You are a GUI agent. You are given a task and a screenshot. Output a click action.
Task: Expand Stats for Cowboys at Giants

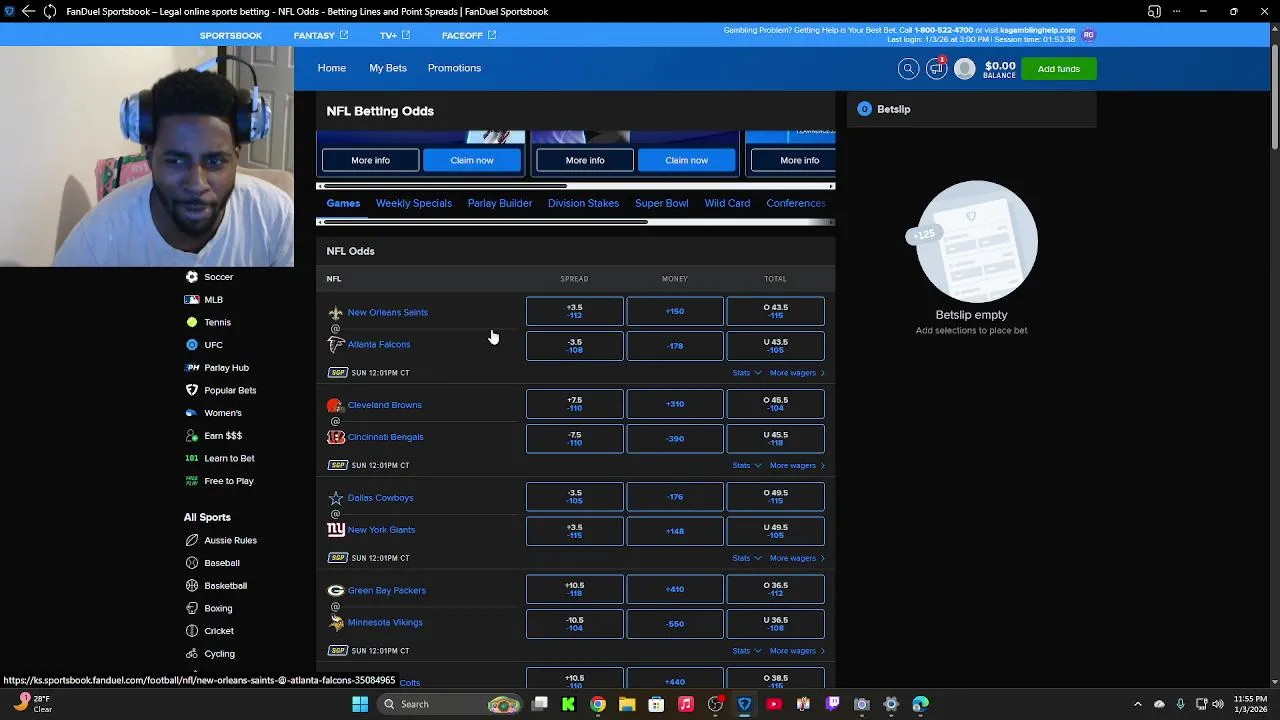[x=746, y=558]
